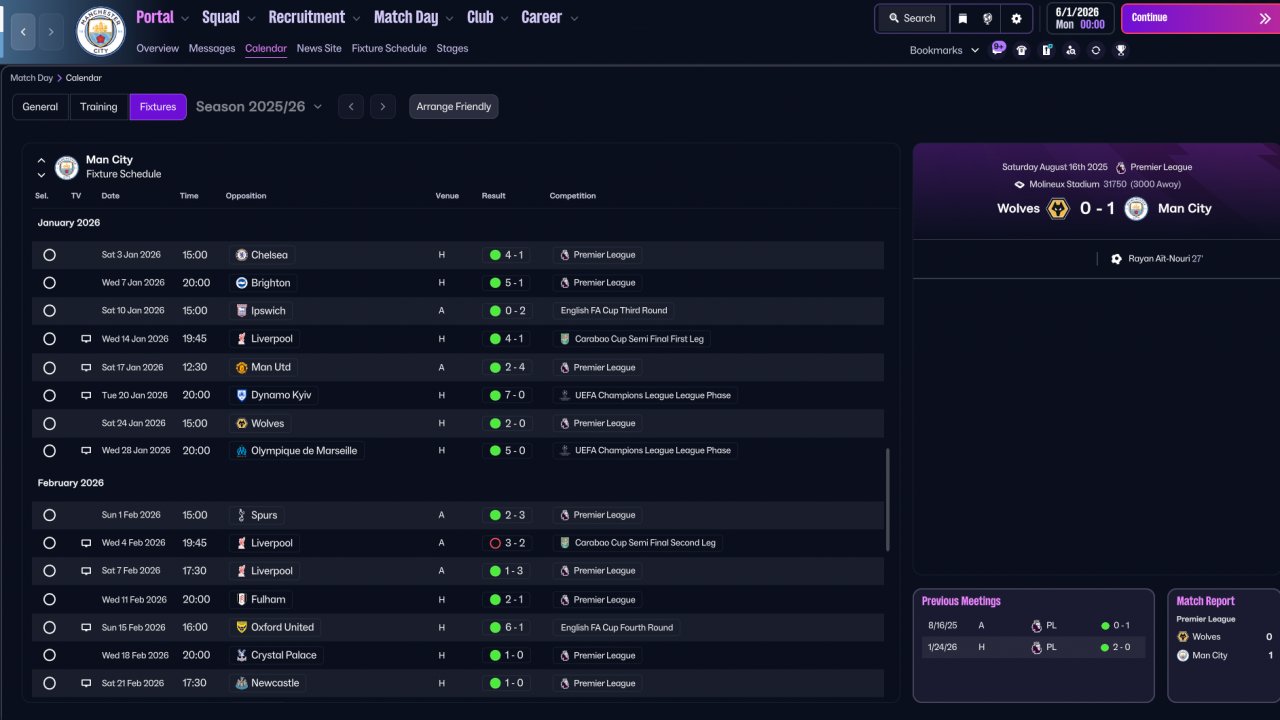Select the Ipswich fixture radio button
The width and height of the screenshot is (1280, 720).
pos(49,311)
